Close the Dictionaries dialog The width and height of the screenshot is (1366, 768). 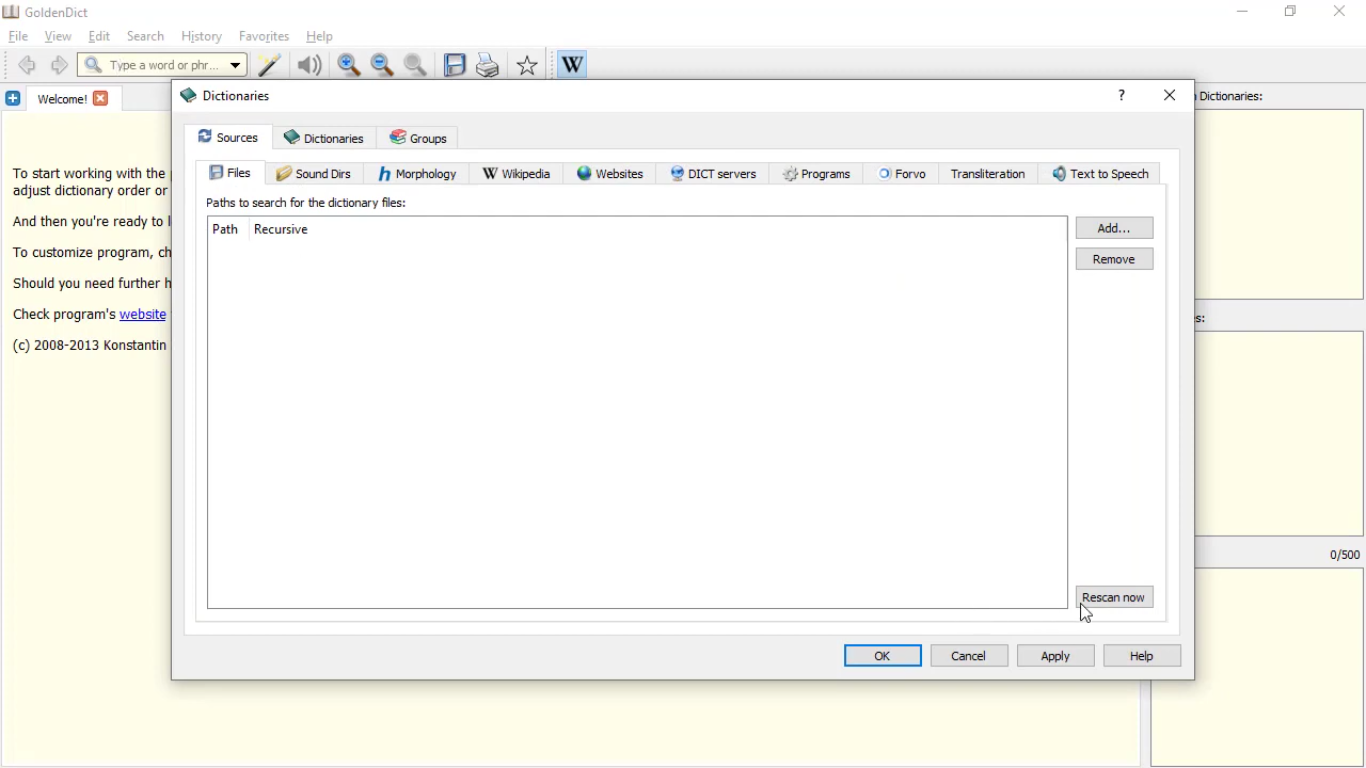click(1170, 96)
